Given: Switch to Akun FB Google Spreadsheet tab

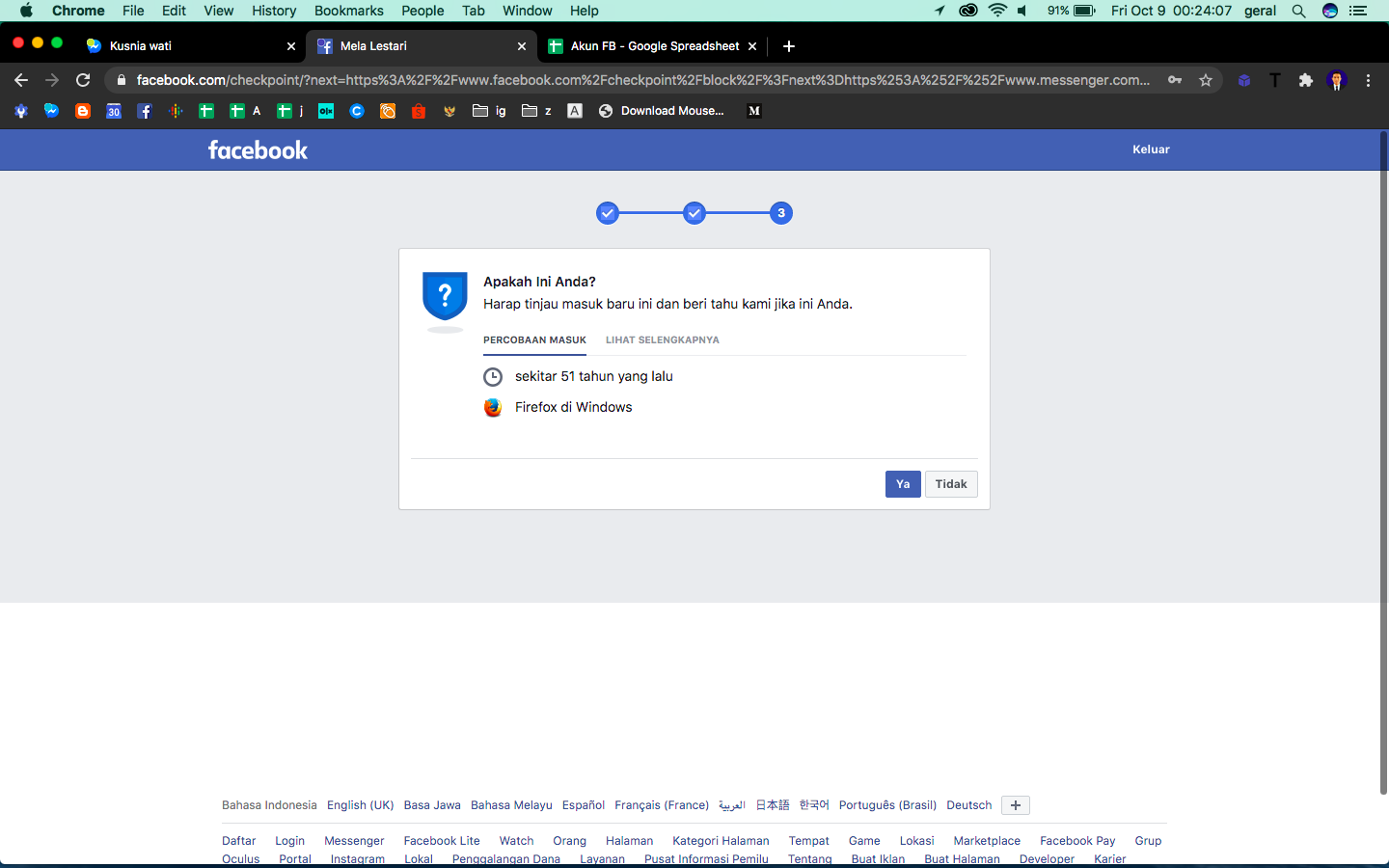Looking at the screenshot, I should [x=652, y=46].
